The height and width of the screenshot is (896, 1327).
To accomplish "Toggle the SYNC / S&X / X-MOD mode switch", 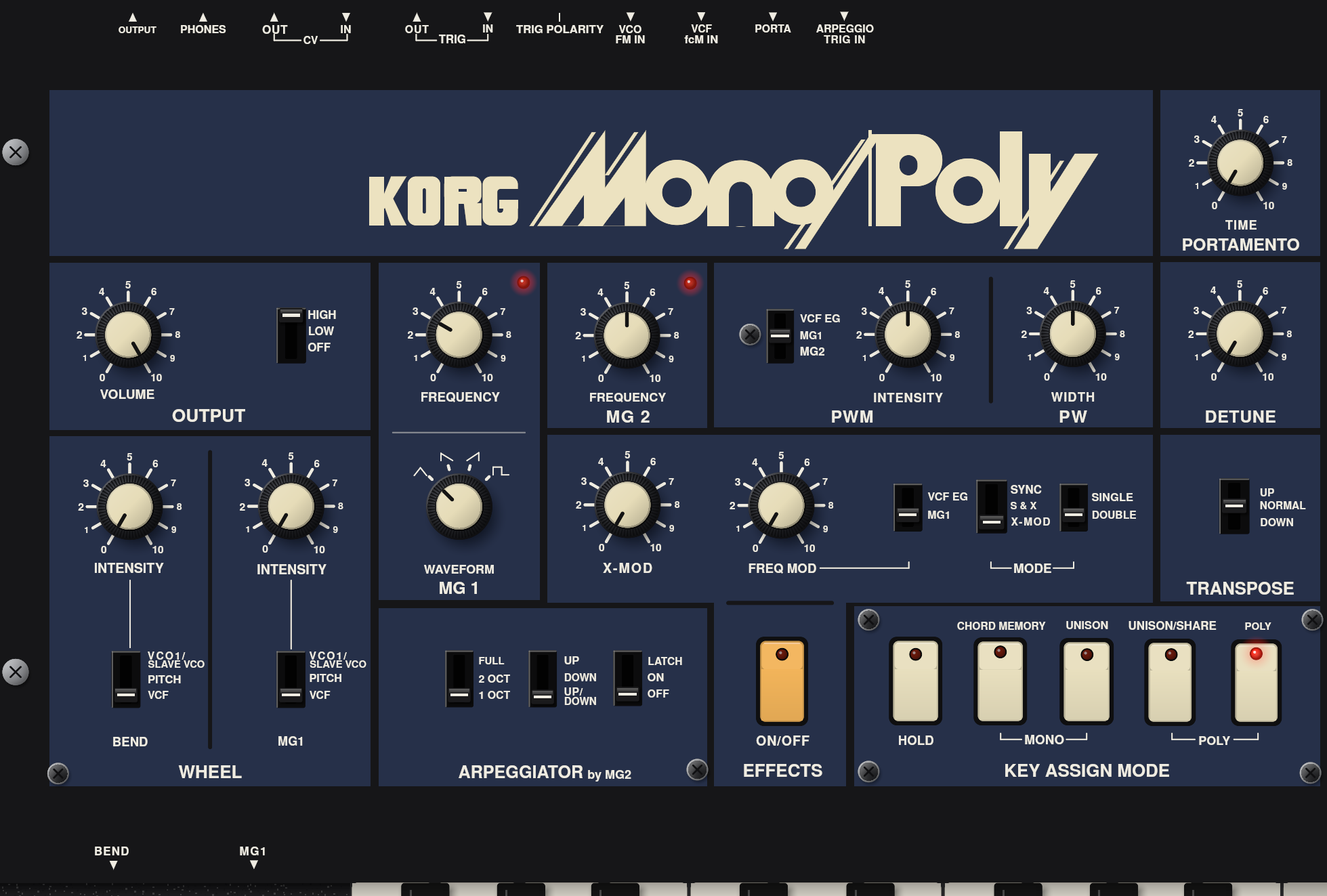I will tap(991, 507).
